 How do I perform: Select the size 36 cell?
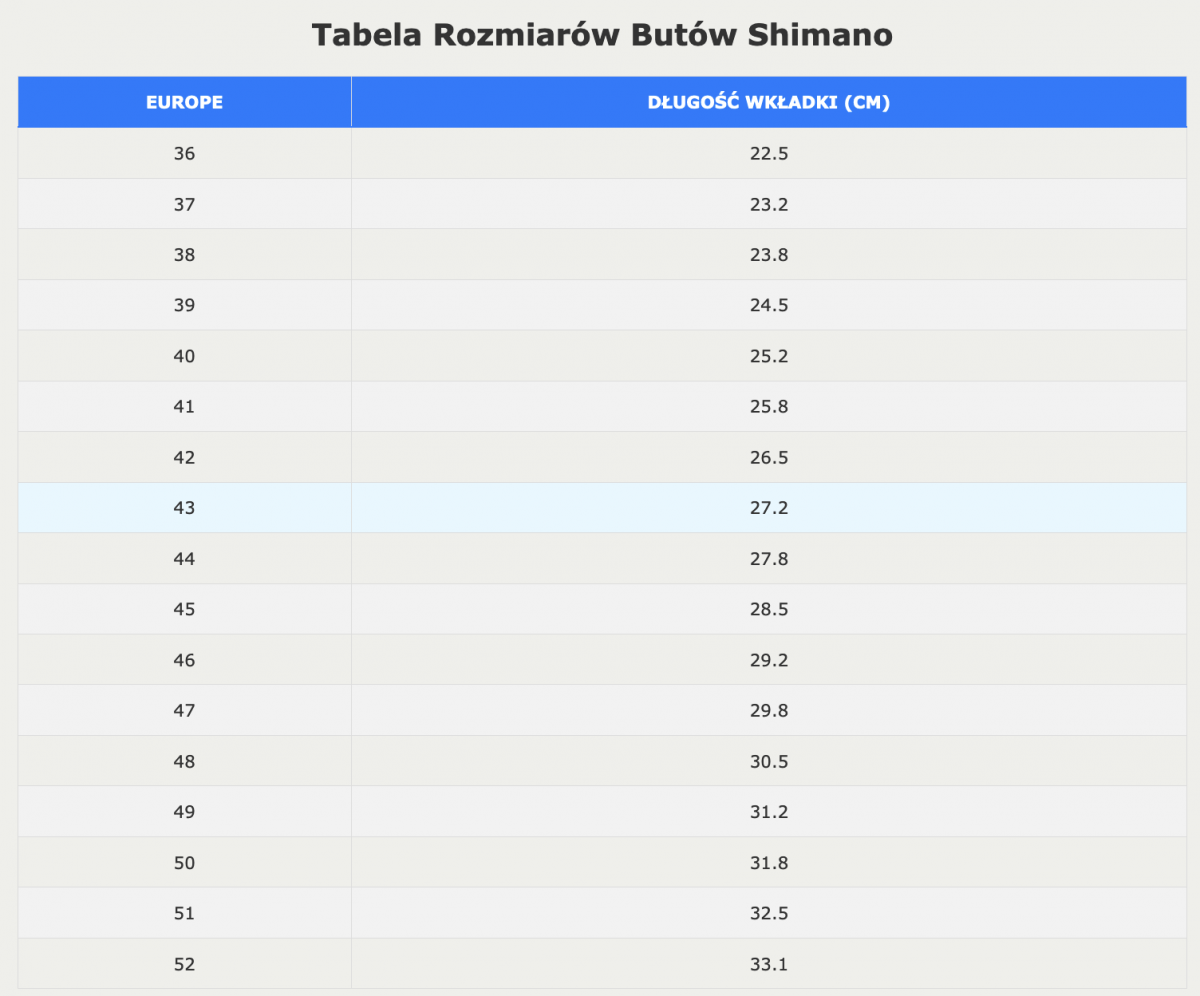(184, 154)
